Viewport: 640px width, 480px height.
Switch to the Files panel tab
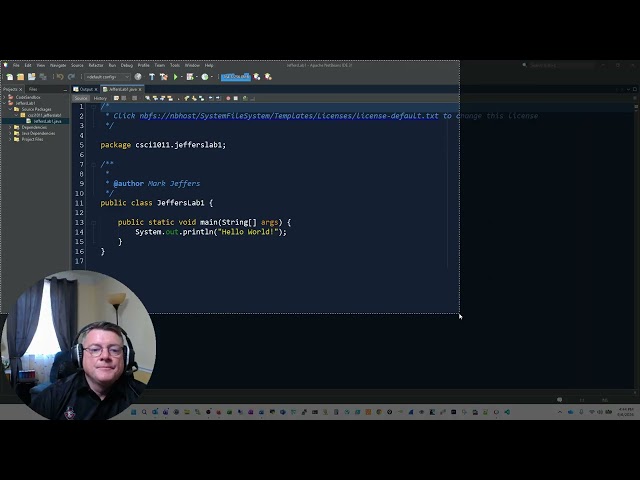click(33, 89)
